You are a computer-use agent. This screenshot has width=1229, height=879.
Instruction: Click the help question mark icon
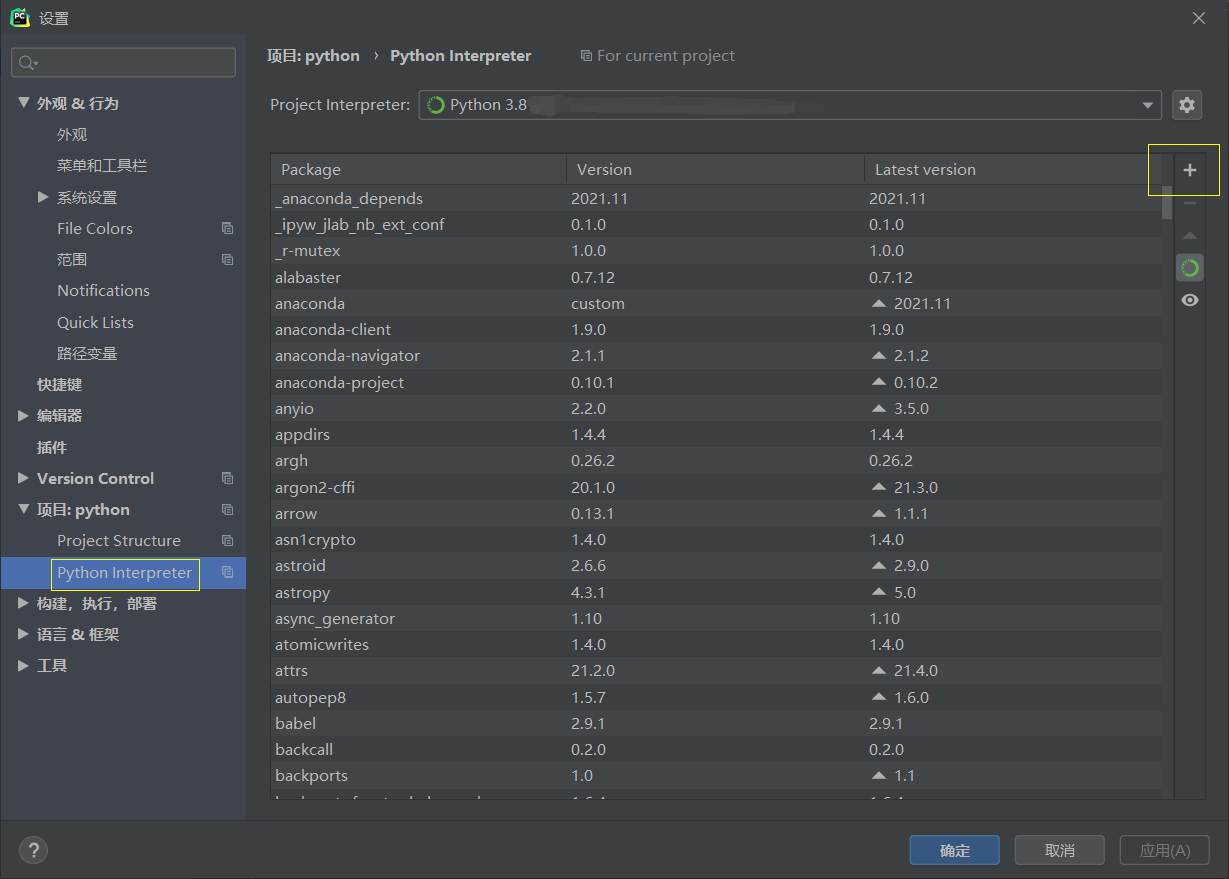pyautogui.click(x=33, y=851)
